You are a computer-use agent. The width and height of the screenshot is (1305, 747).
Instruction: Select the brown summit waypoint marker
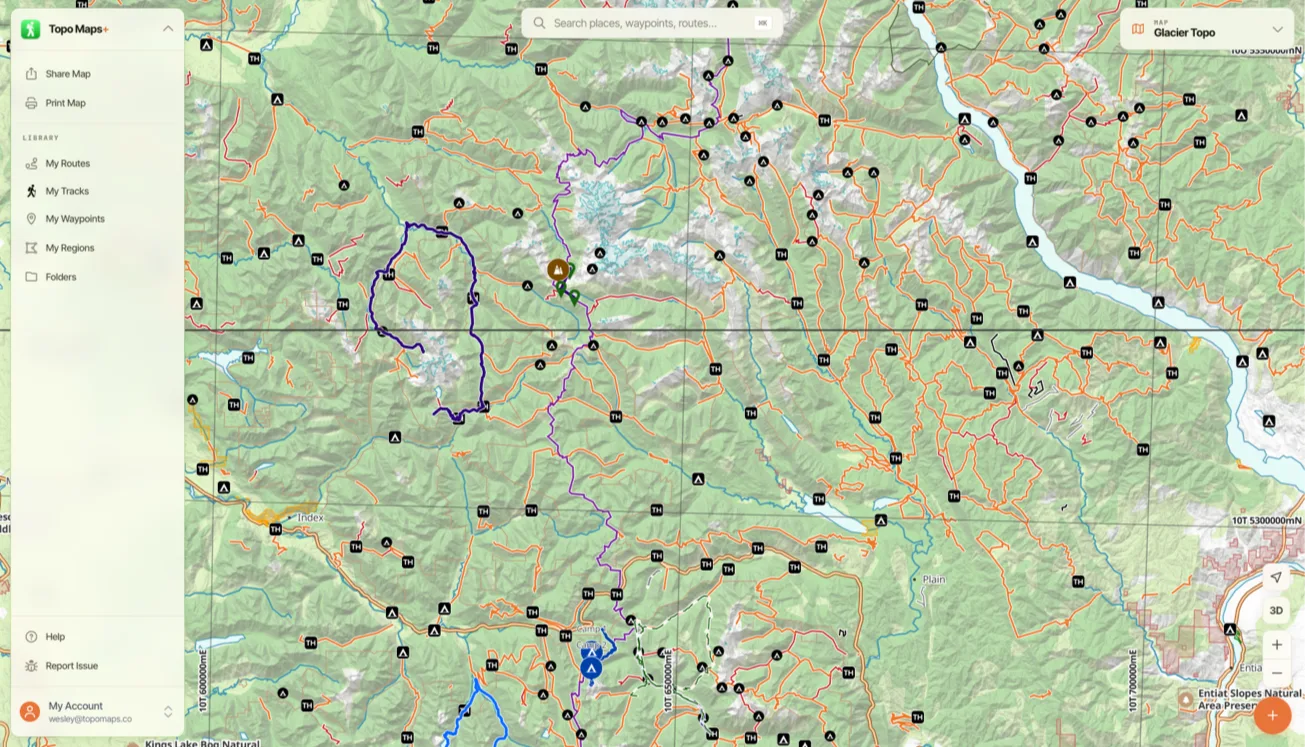pos(558,270)
